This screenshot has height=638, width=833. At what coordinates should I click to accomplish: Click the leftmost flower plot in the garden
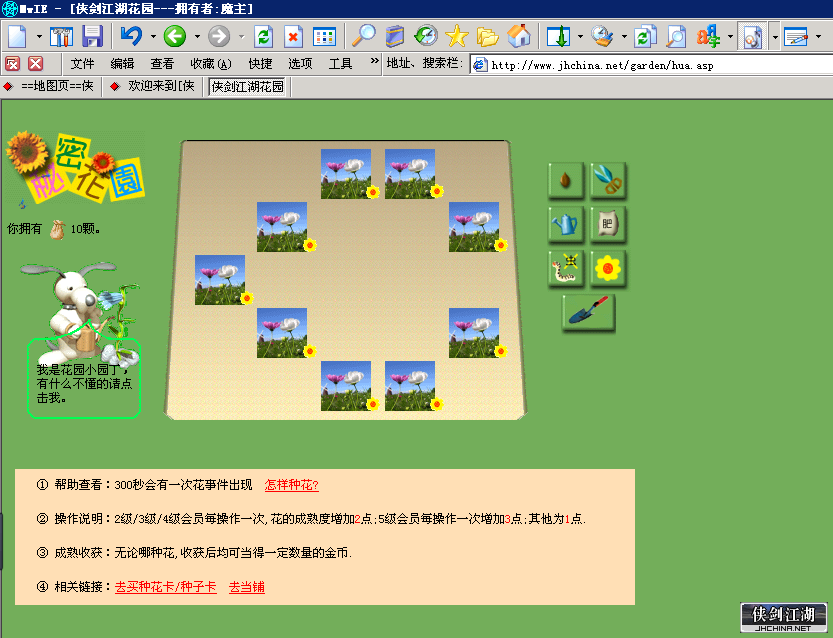coord(220,280)
